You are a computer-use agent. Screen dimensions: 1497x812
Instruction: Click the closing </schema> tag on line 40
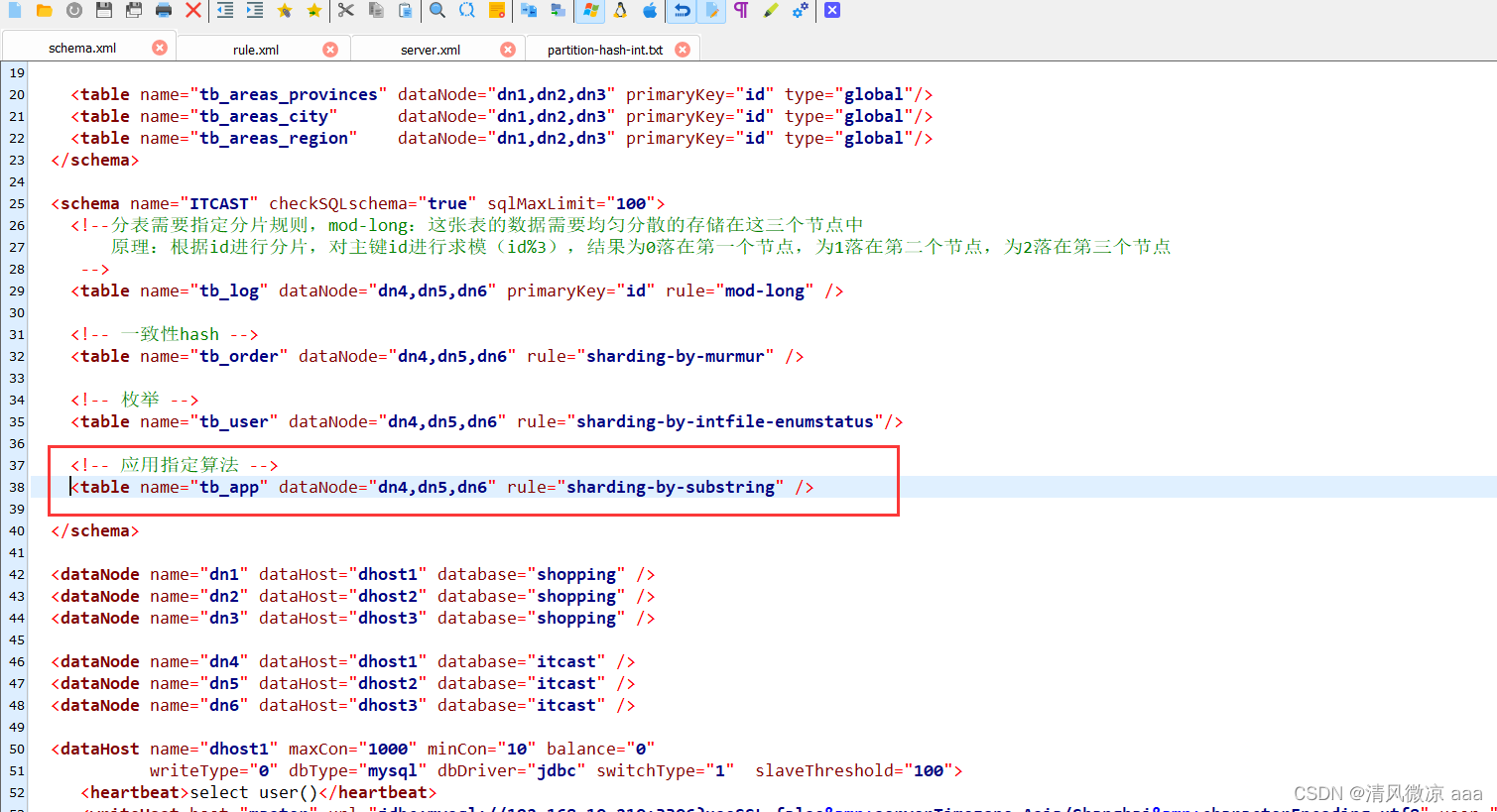[x=95, y=530]
